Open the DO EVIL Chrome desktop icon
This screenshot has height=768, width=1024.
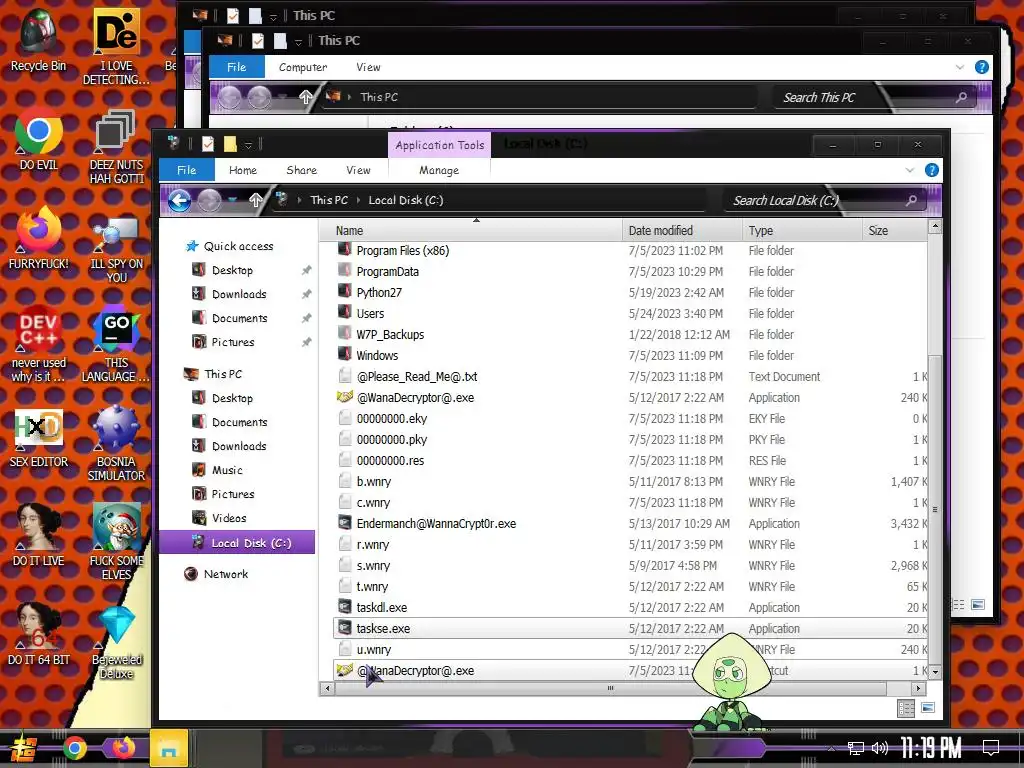point(39,139)
